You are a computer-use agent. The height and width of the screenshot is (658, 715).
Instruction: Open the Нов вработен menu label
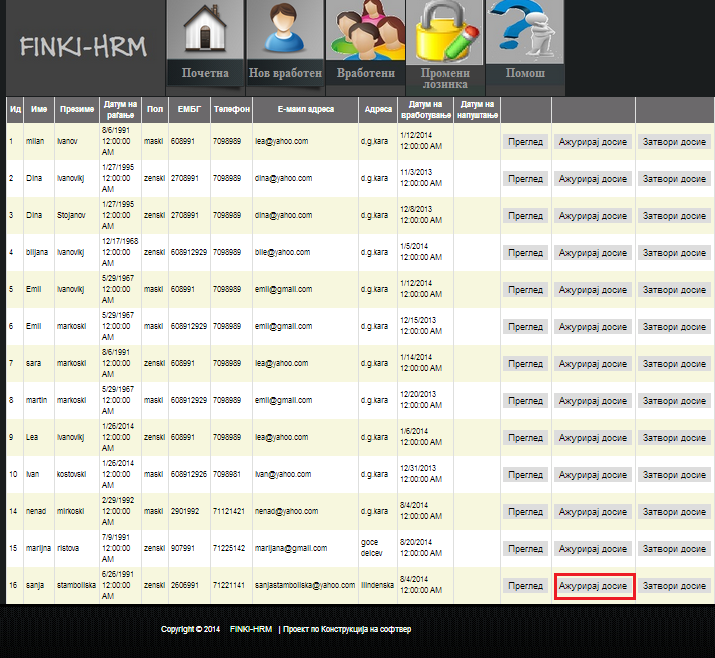pyautogui.click(x=285, y=73)
